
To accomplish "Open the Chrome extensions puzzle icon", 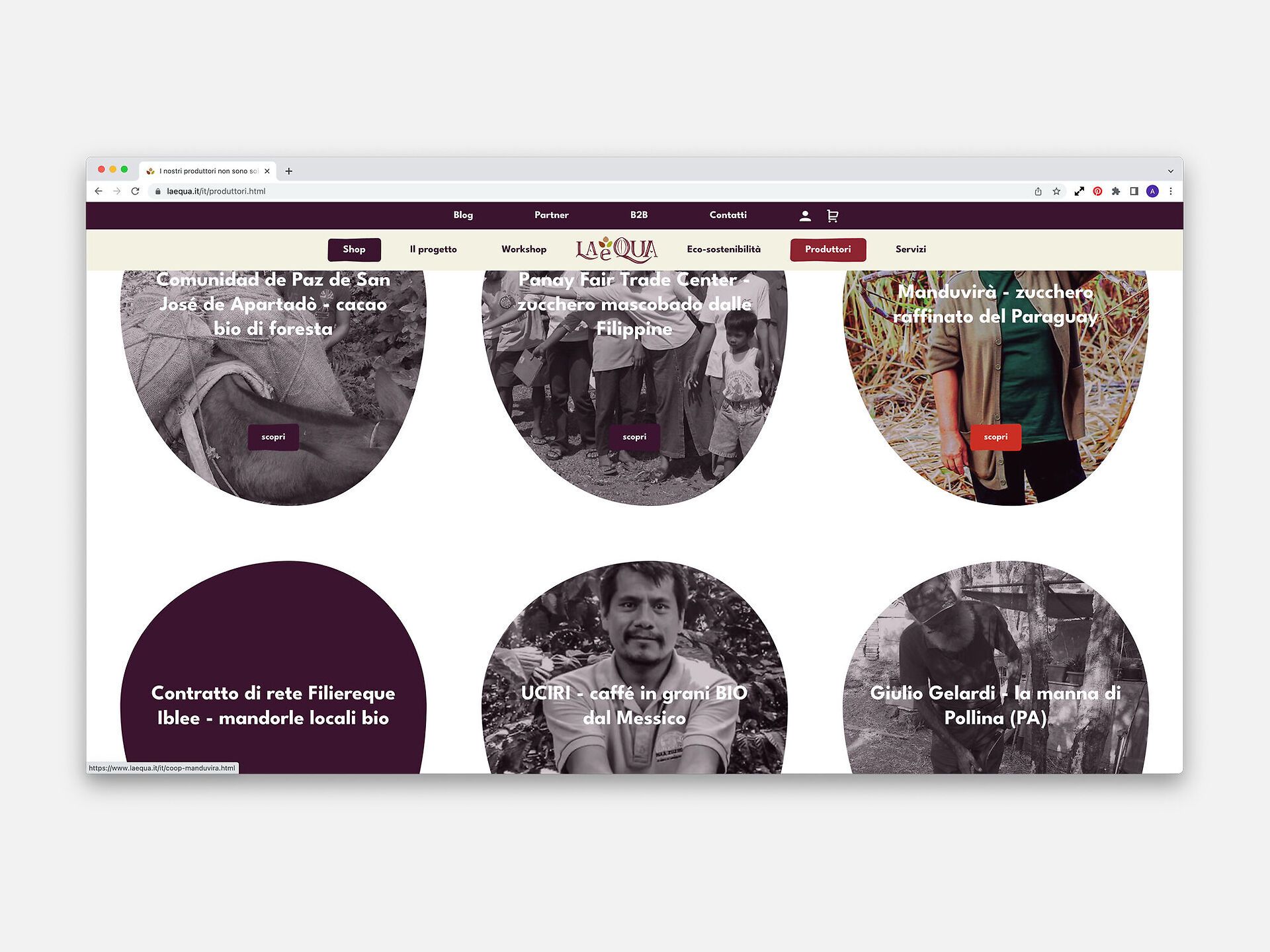I will (x=1116, y=191).
